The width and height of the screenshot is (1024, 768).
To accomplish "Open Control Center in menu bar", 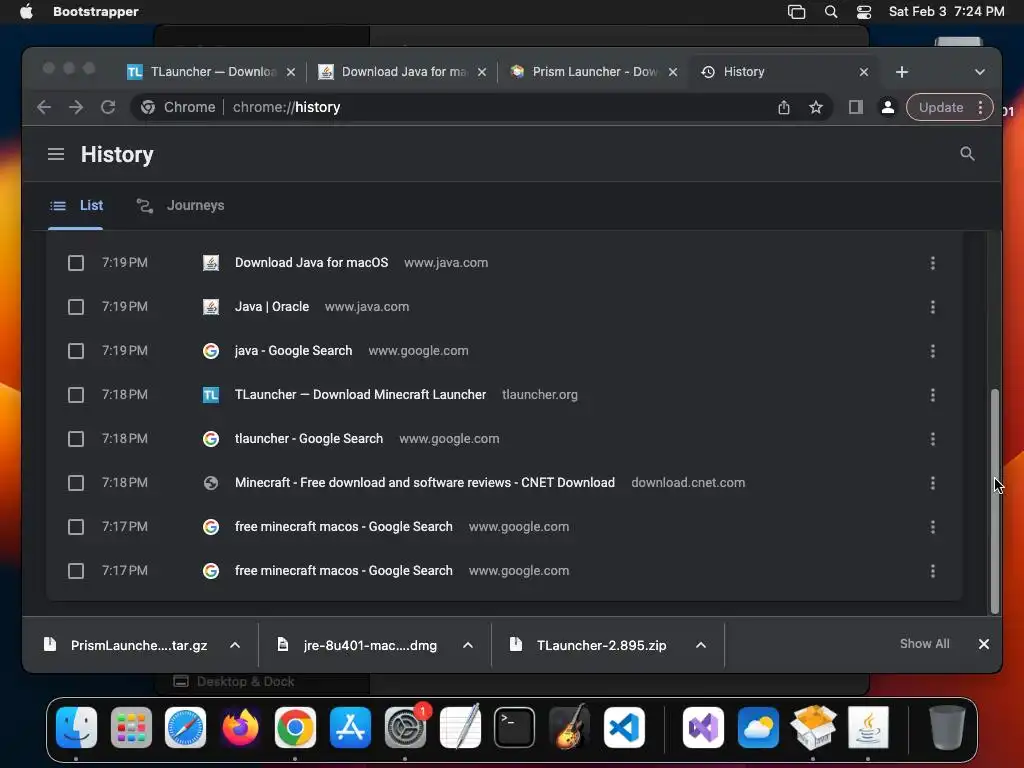I will pyautogui.click(x=864, y=12).
